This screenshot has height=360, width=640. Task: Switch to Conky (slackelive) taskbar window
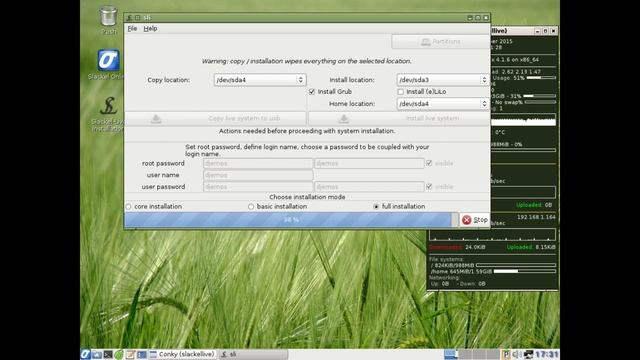183,354
